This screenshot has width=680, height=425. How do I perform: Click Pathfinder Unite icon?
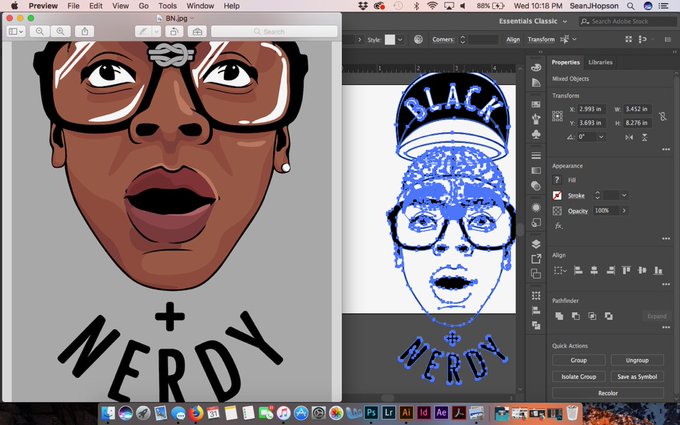pos(559,316)
